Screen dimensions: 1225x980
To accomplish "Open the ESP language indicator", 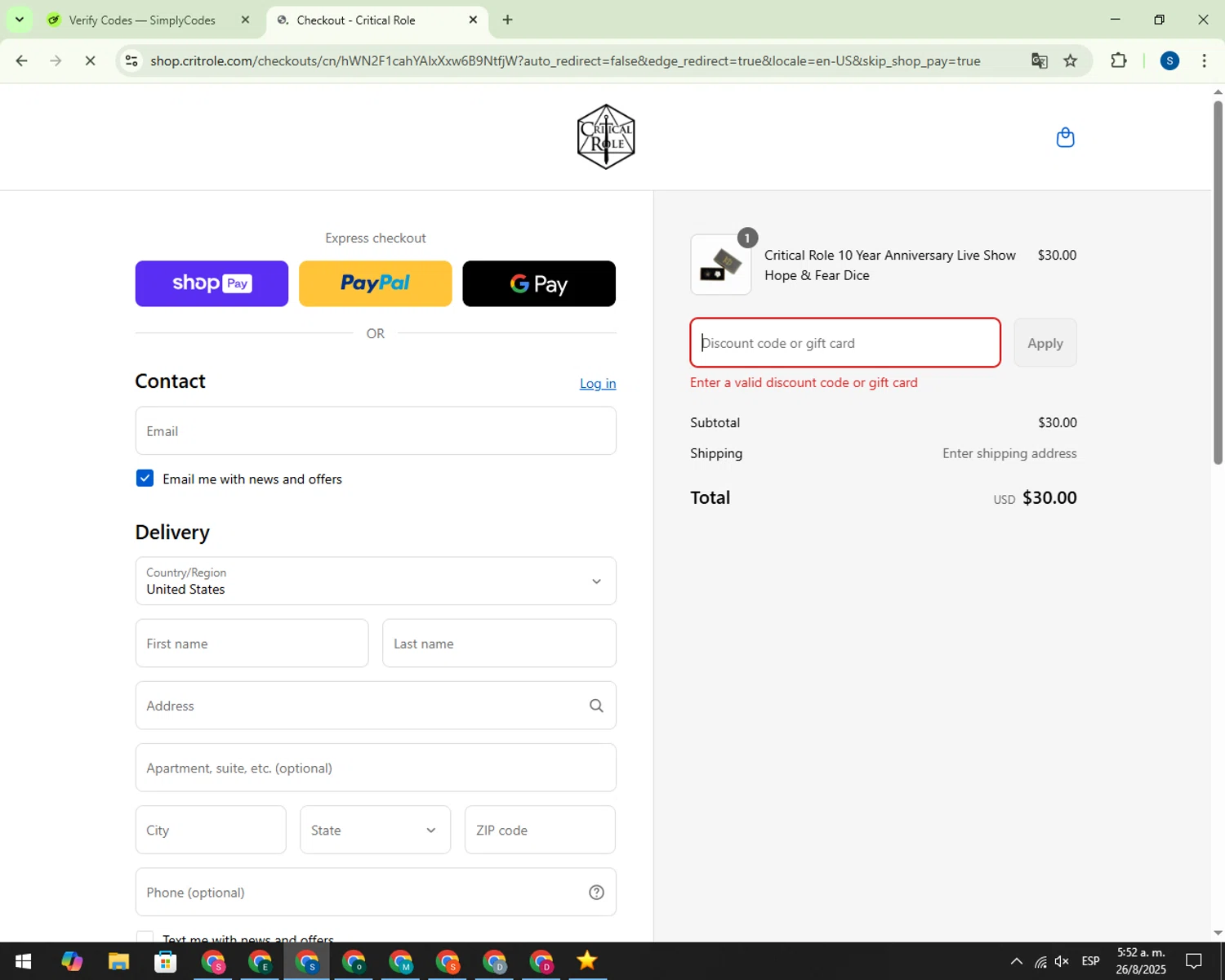I will 1090,961.
